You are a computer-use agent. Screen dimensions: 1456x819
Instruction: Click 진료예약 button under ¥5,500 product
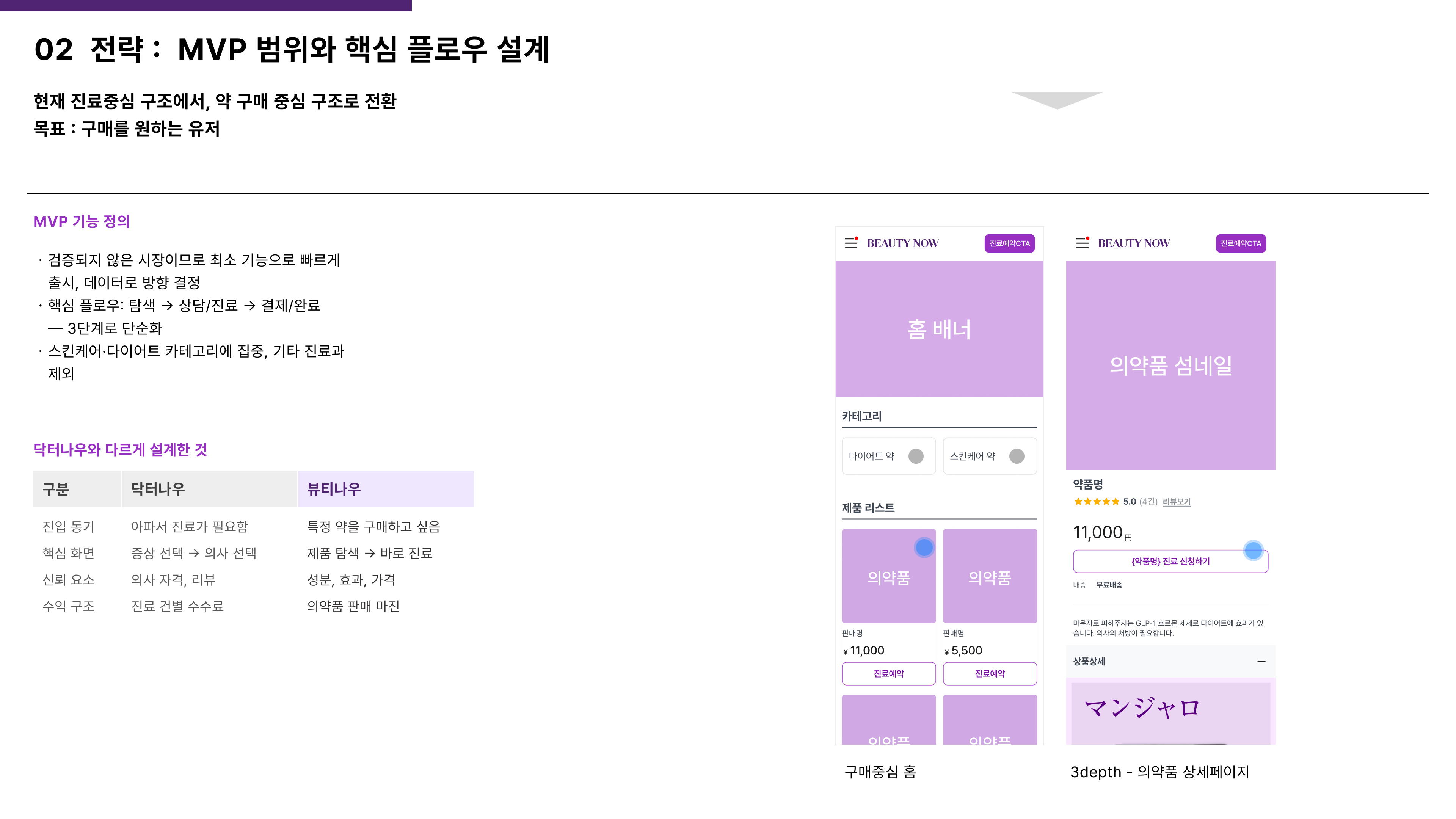990,674
